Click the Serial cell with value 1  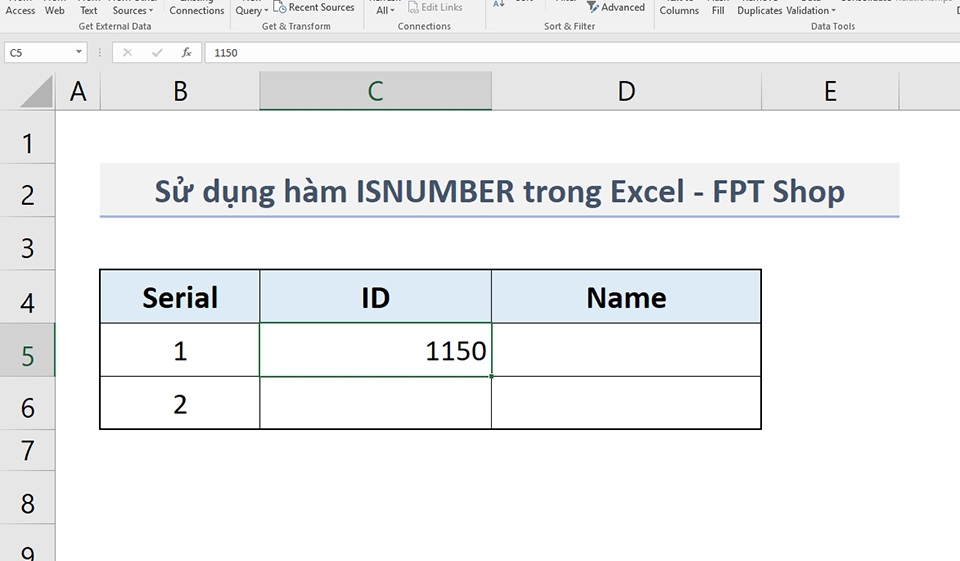tap(180, 350)
